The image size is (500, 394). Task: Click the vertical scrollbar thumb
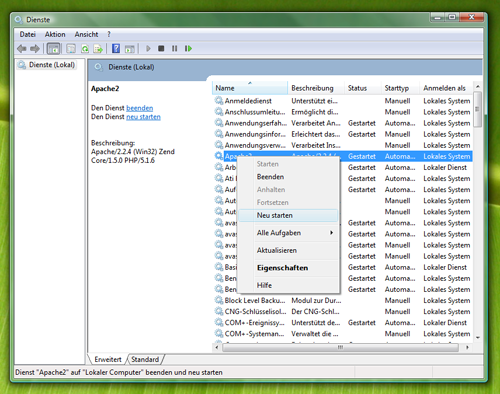478,109
